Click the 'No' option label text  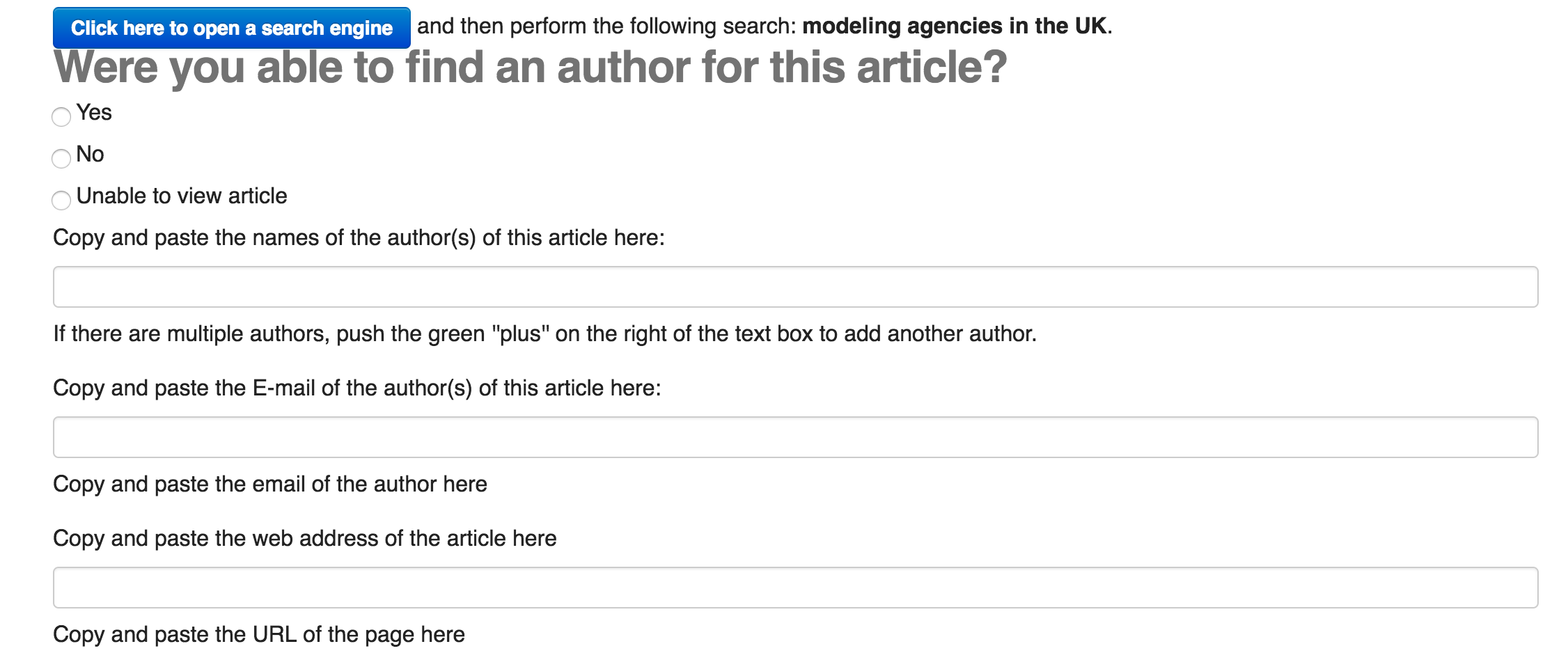pyautogui.click(x=91, y=155)
